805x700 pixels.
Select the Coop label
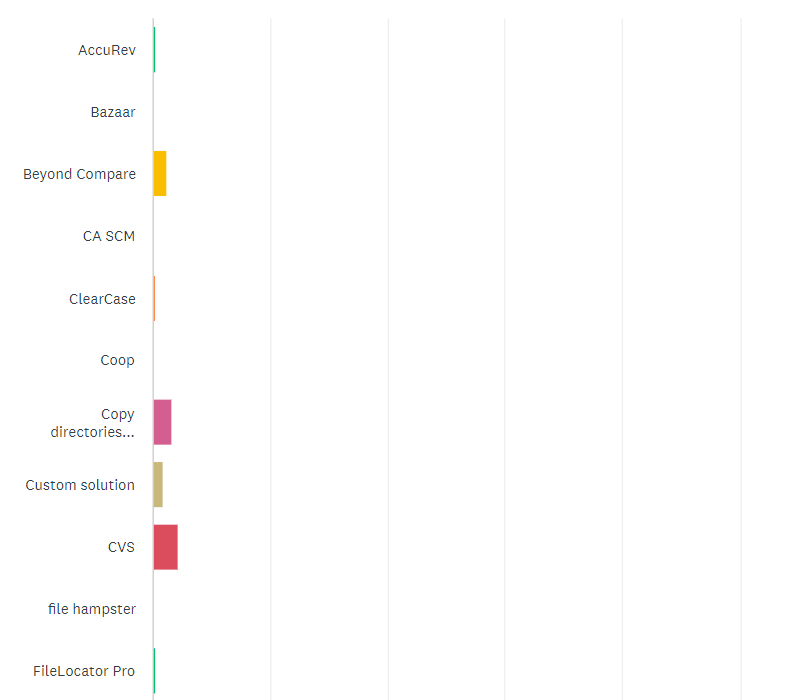tap(118, 361)
